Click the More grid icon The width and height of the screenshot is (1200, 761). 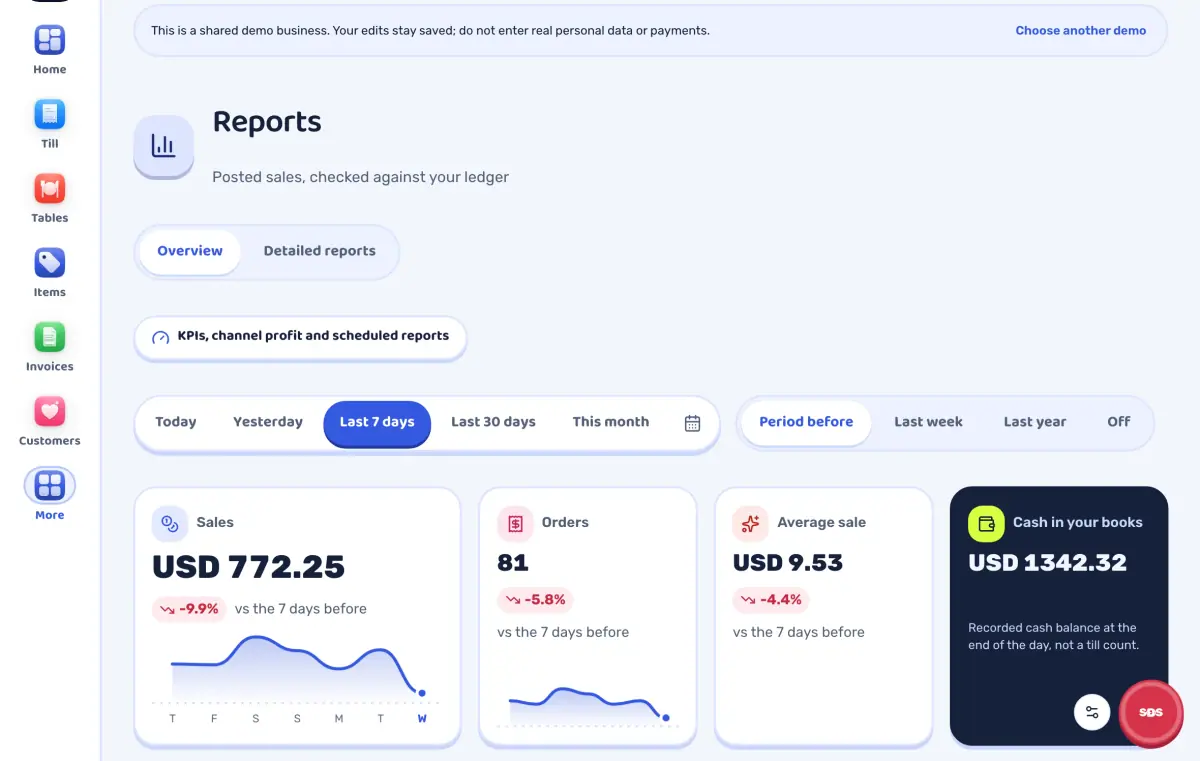tap(49, 486)
